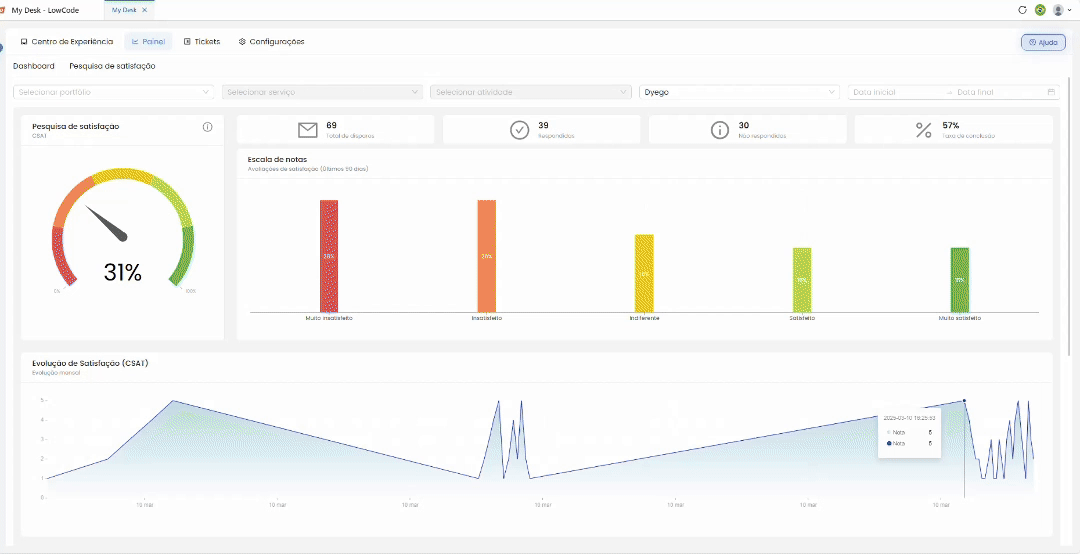1080x554 pixels.
Task: Click the gauge needle on CSAT chart
Action: point(107,223)
